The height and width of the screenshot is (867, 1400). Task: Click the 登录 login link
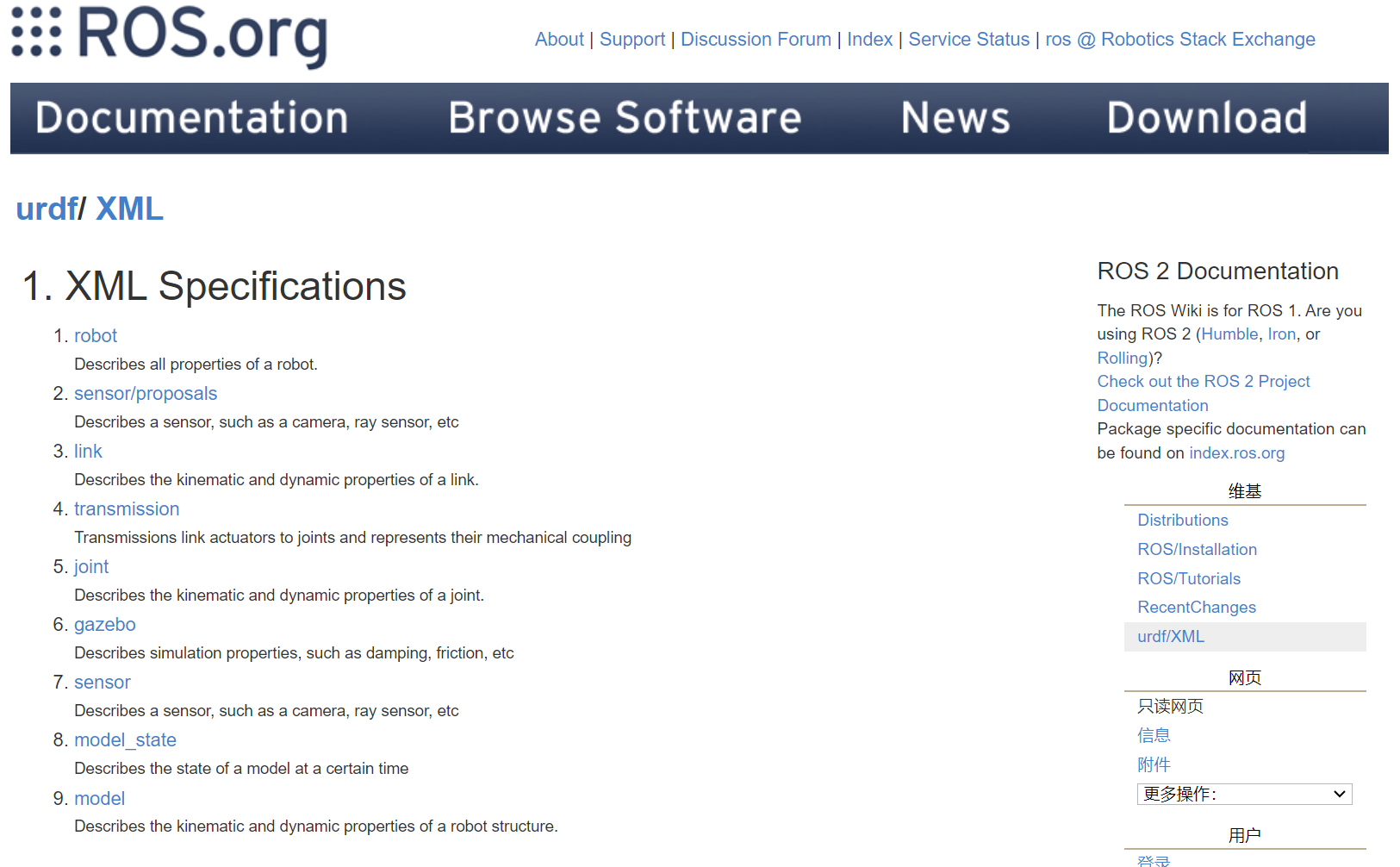1154,861
